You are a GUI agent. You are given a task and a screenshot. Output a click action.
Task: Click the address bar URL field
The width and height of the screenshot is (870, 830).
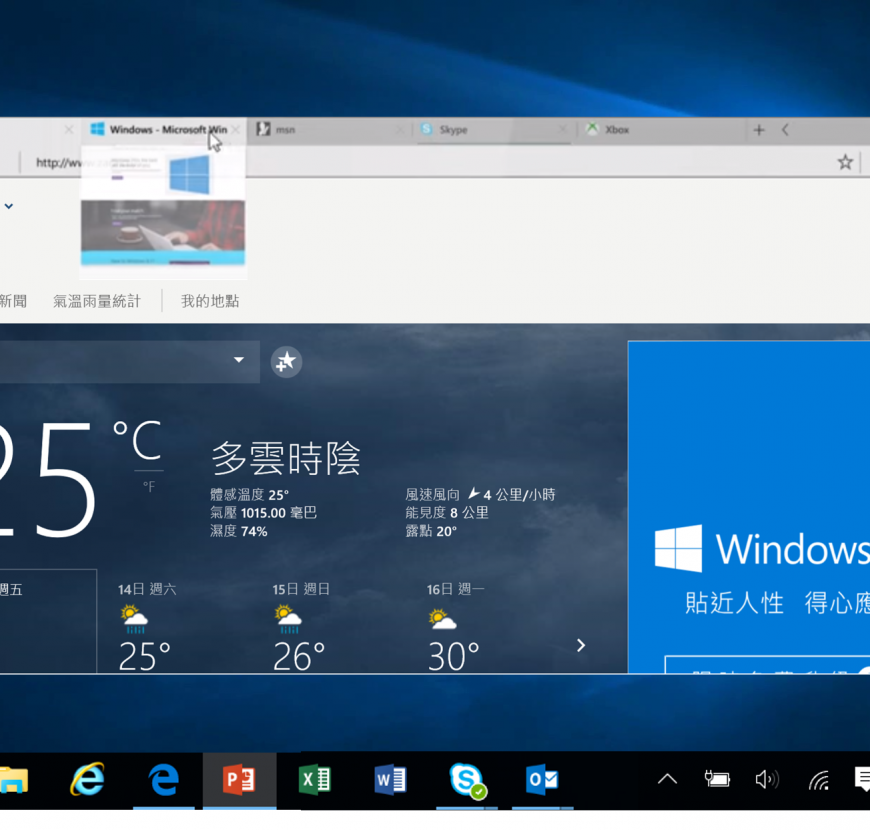427,163
